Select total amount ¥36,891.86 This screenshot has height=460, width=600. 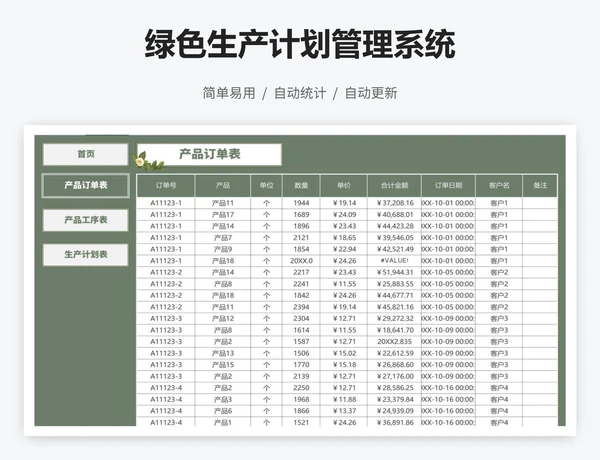pos(394,422)
